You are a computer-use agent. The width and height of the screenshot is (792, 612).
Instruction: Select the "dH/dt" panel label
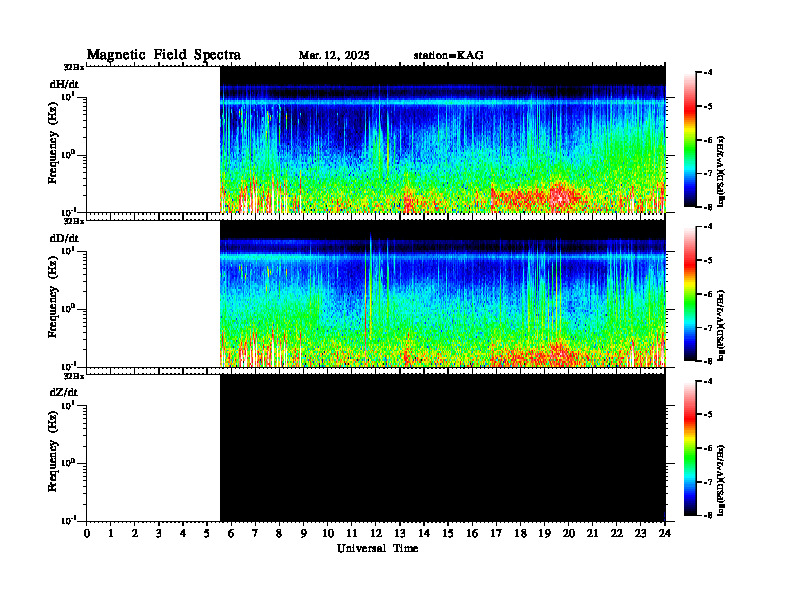(64, 85)
